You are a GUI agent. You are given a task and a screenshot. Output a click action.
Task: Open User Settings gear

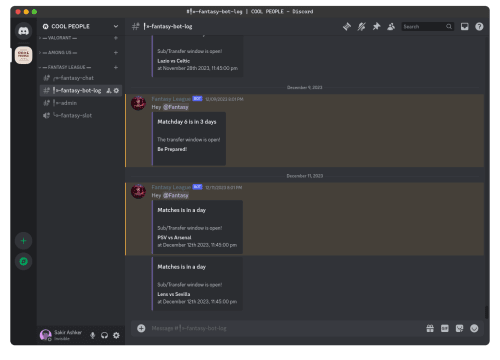pyautogui.click(x=116, y=335)
